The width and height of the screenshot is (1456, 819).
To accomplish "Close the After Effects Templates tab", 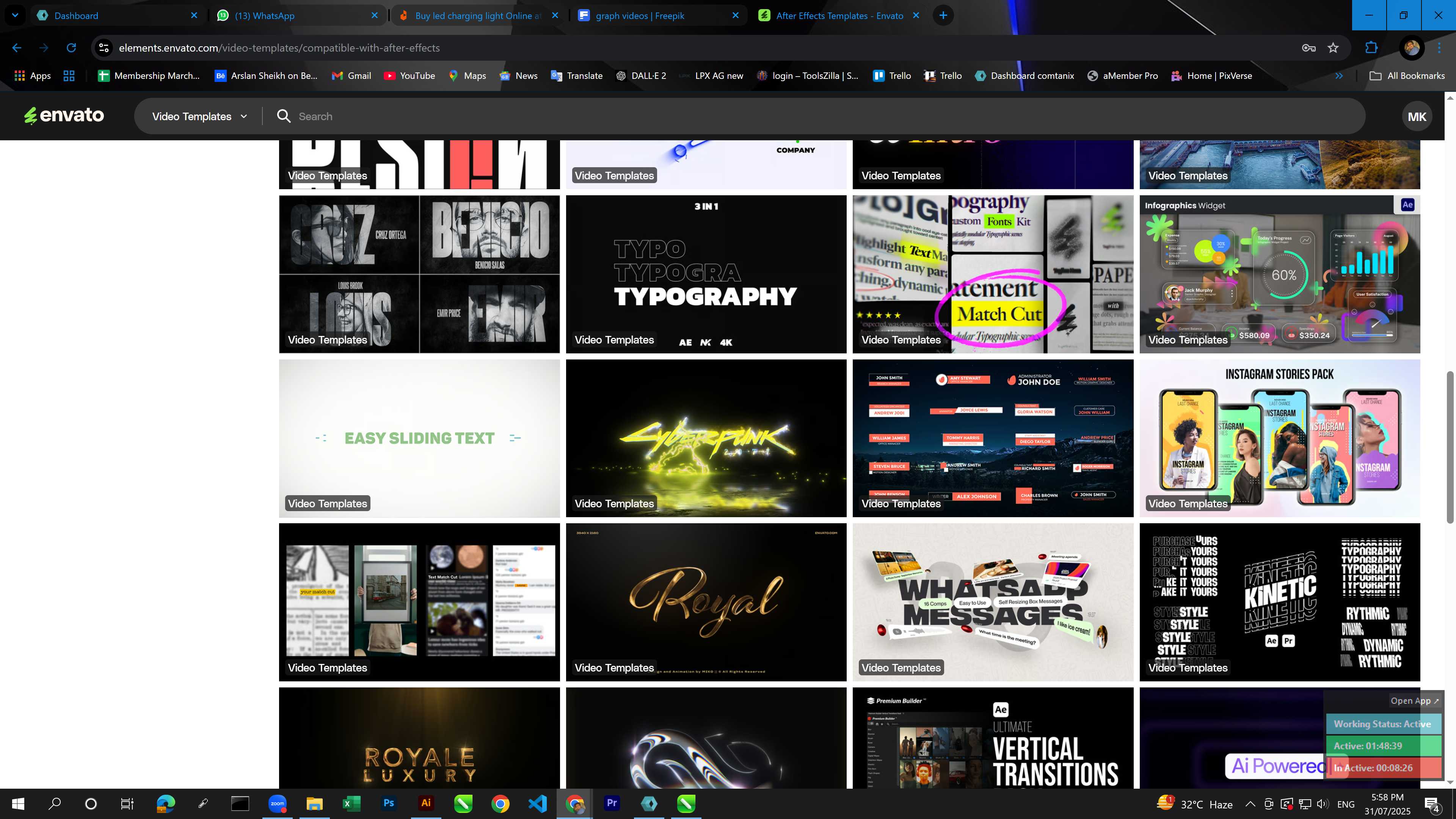I will click(x=916, y=15).
